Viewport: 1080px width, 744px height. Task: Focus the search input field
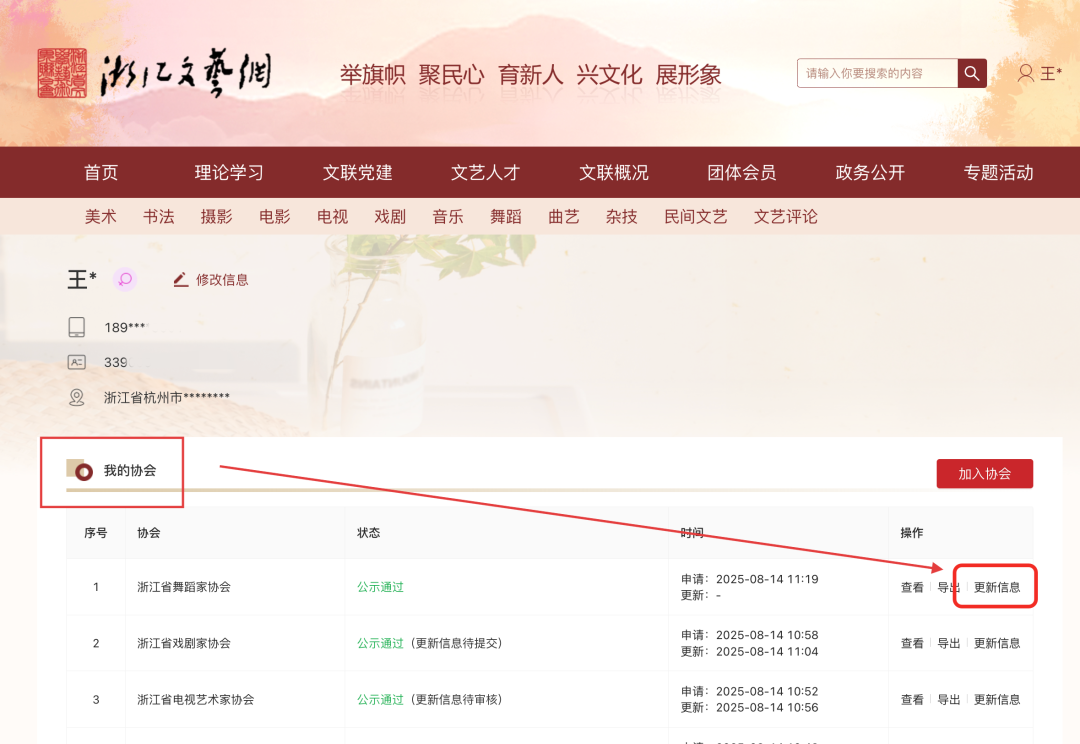pyautogui.click(x=877, y=73)
